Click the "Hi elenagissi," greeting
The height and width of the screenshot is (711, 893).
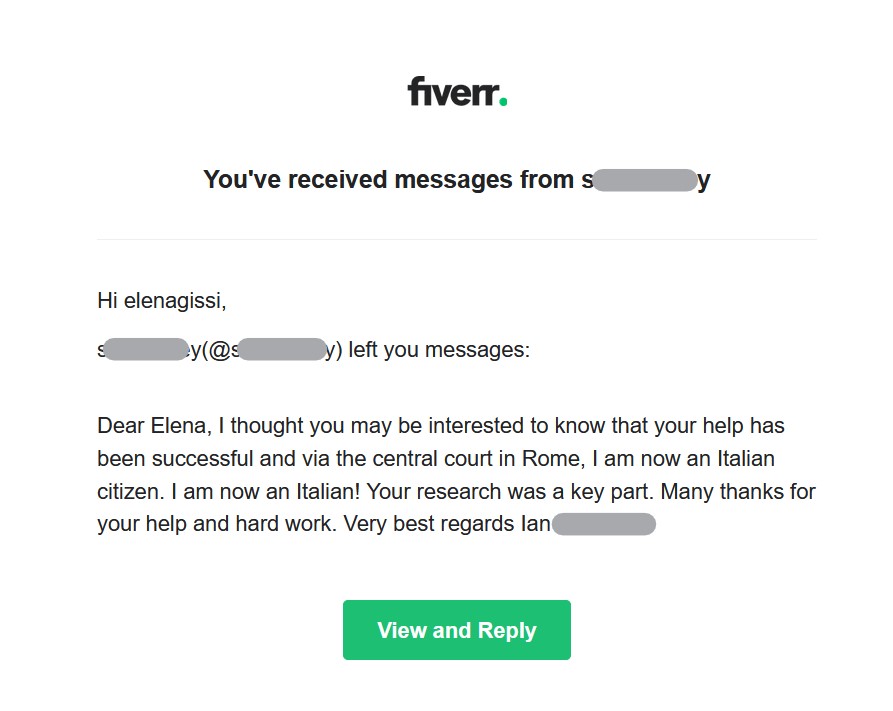154,300
